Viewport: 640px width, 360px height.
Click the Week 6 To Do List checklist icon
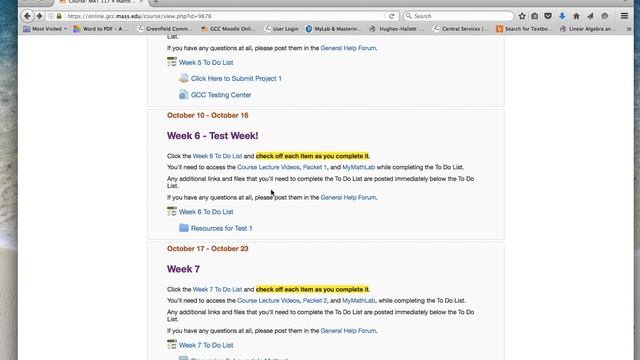point(172,211)
